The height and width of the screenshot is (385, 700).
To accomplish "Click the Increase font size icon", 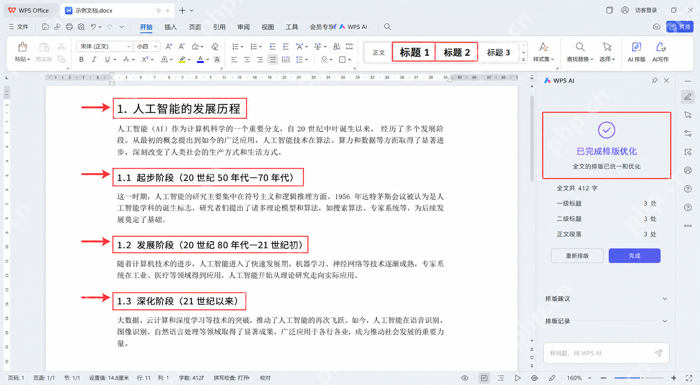I will click(x=169, y=46).
